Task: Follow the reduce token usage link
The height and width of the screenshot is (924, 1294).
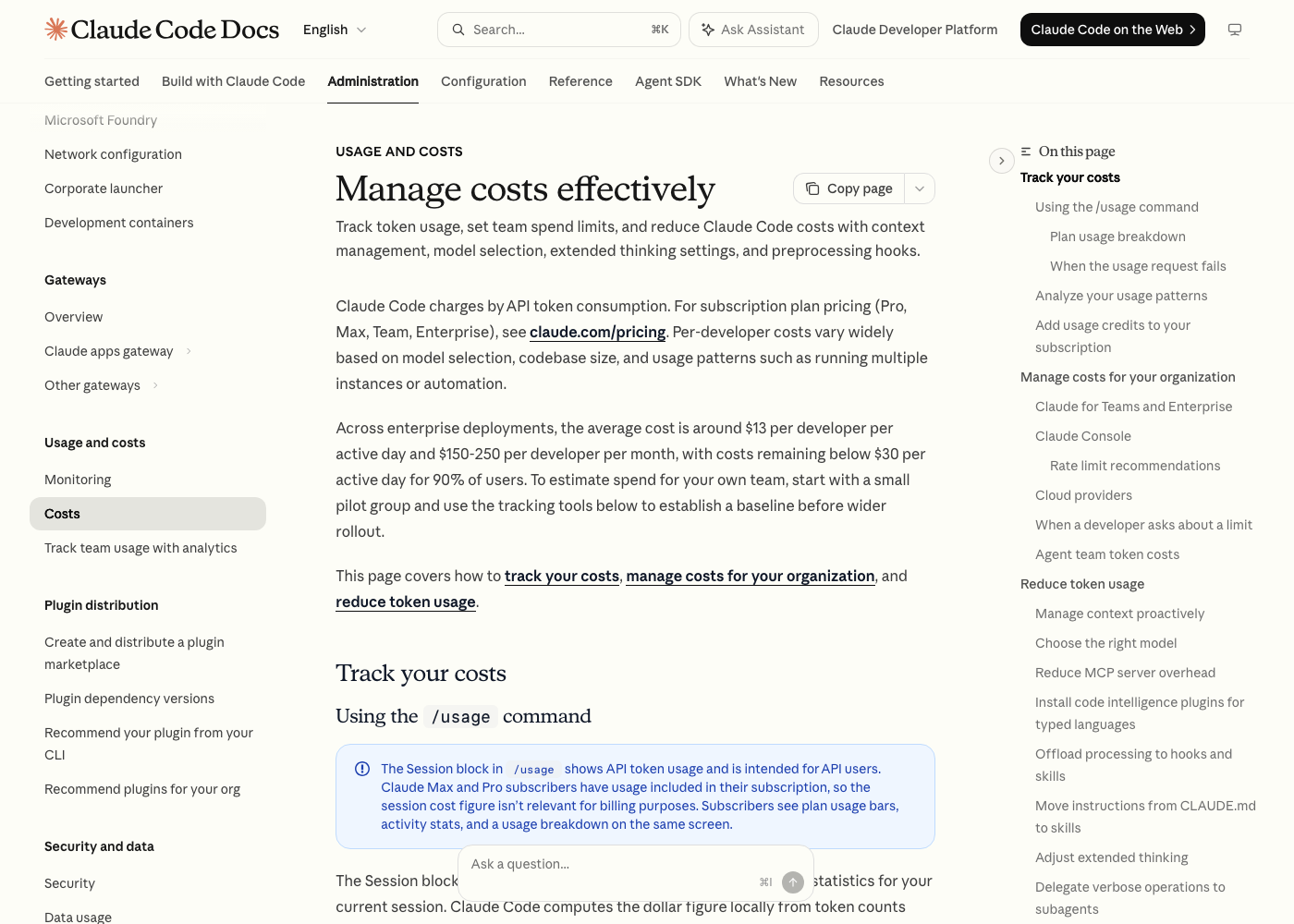Action: [x=406, y=602]
